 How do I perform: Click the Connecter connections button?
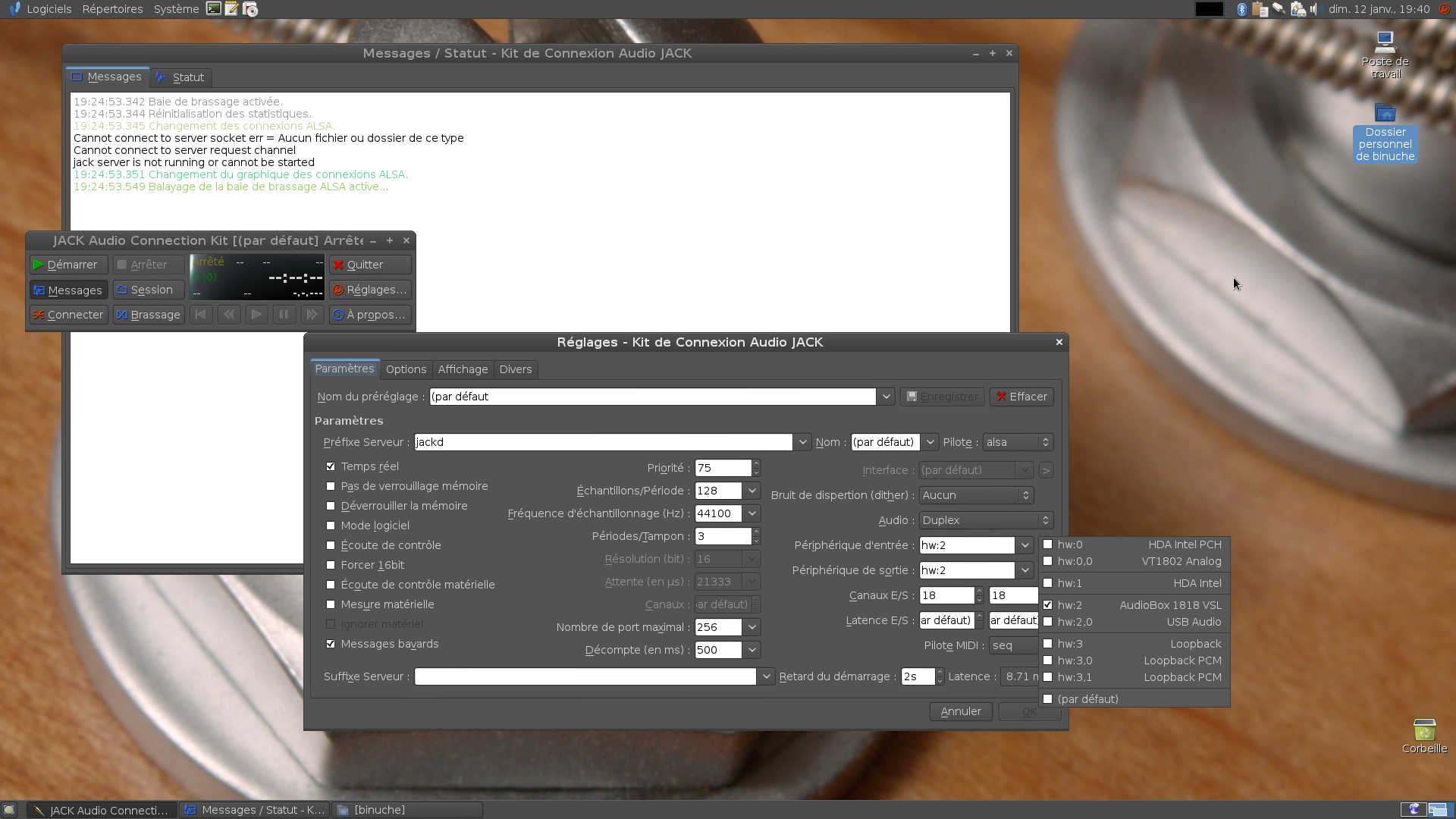tap(67, 315)
